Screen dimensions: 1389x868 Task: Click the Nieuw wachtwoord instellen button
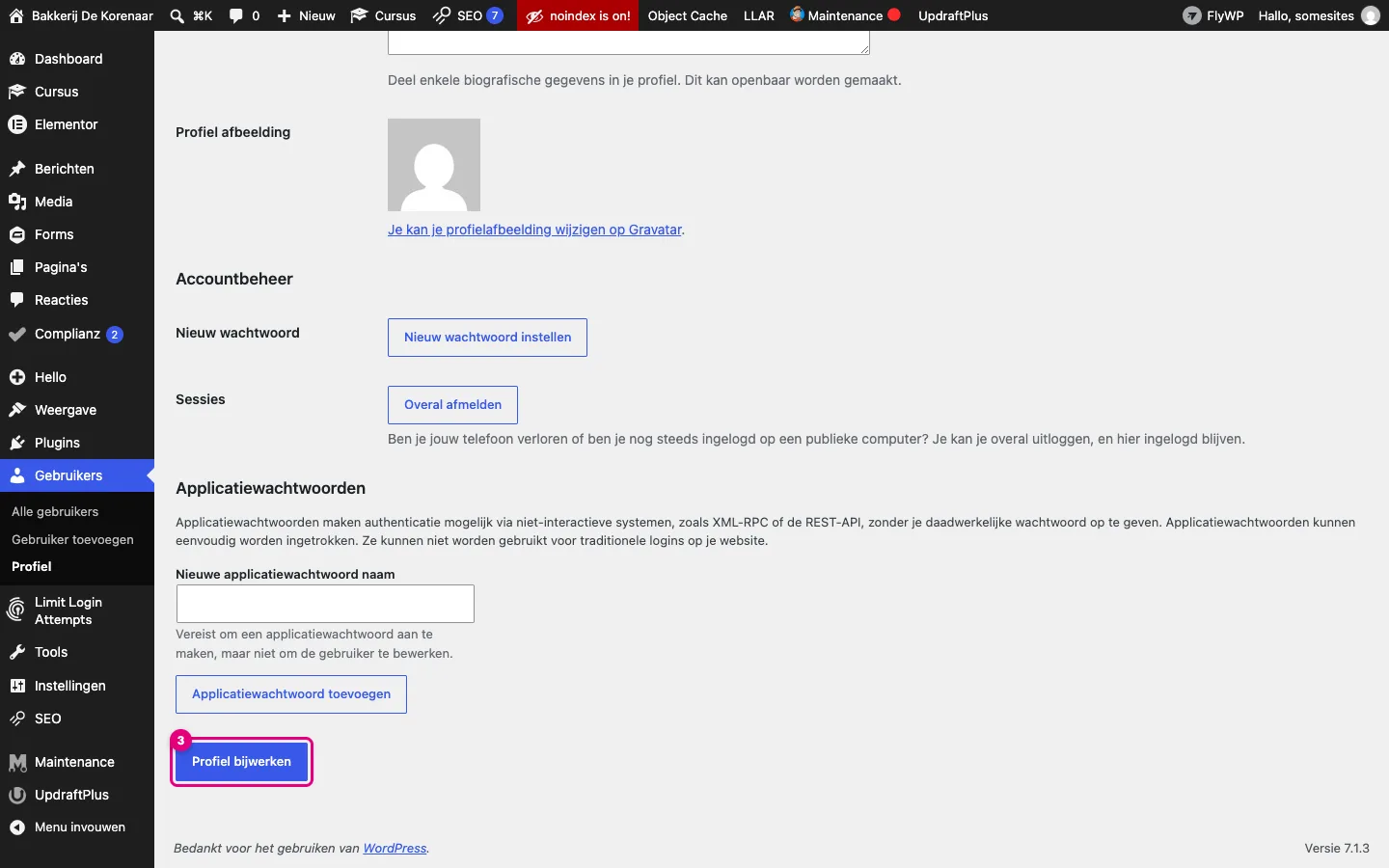[x=487, y=338]
